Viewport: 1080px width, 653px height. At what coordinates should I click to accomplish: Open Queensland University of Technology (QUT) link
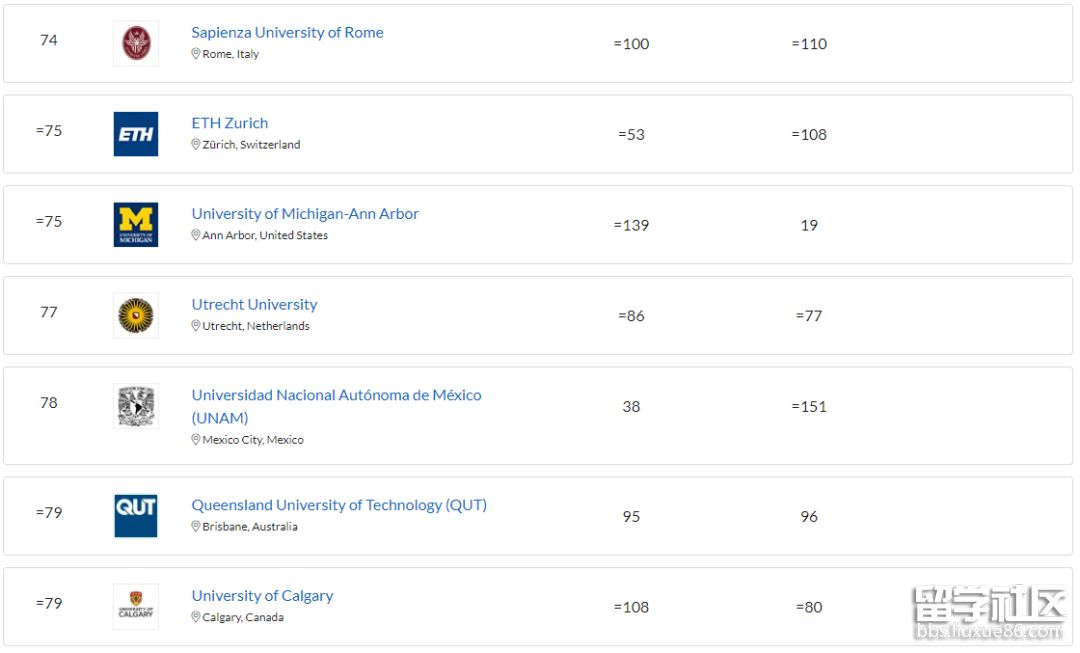click(x=339, y=505)
